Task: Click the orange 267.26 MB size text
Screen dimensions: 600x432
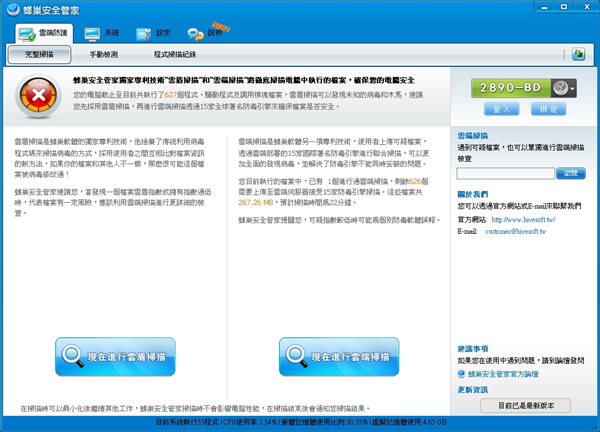Action: 255,202
